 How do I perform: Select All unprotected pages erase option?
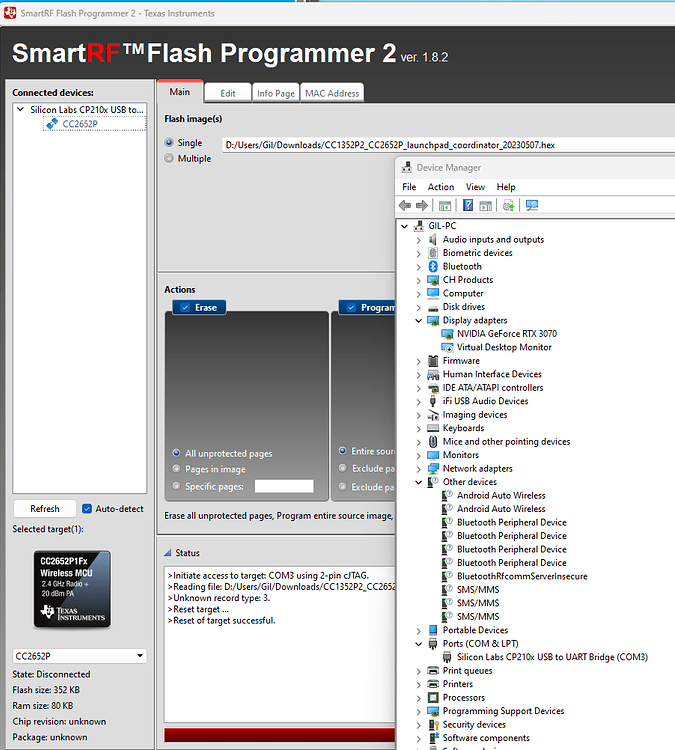click(177, 453)
